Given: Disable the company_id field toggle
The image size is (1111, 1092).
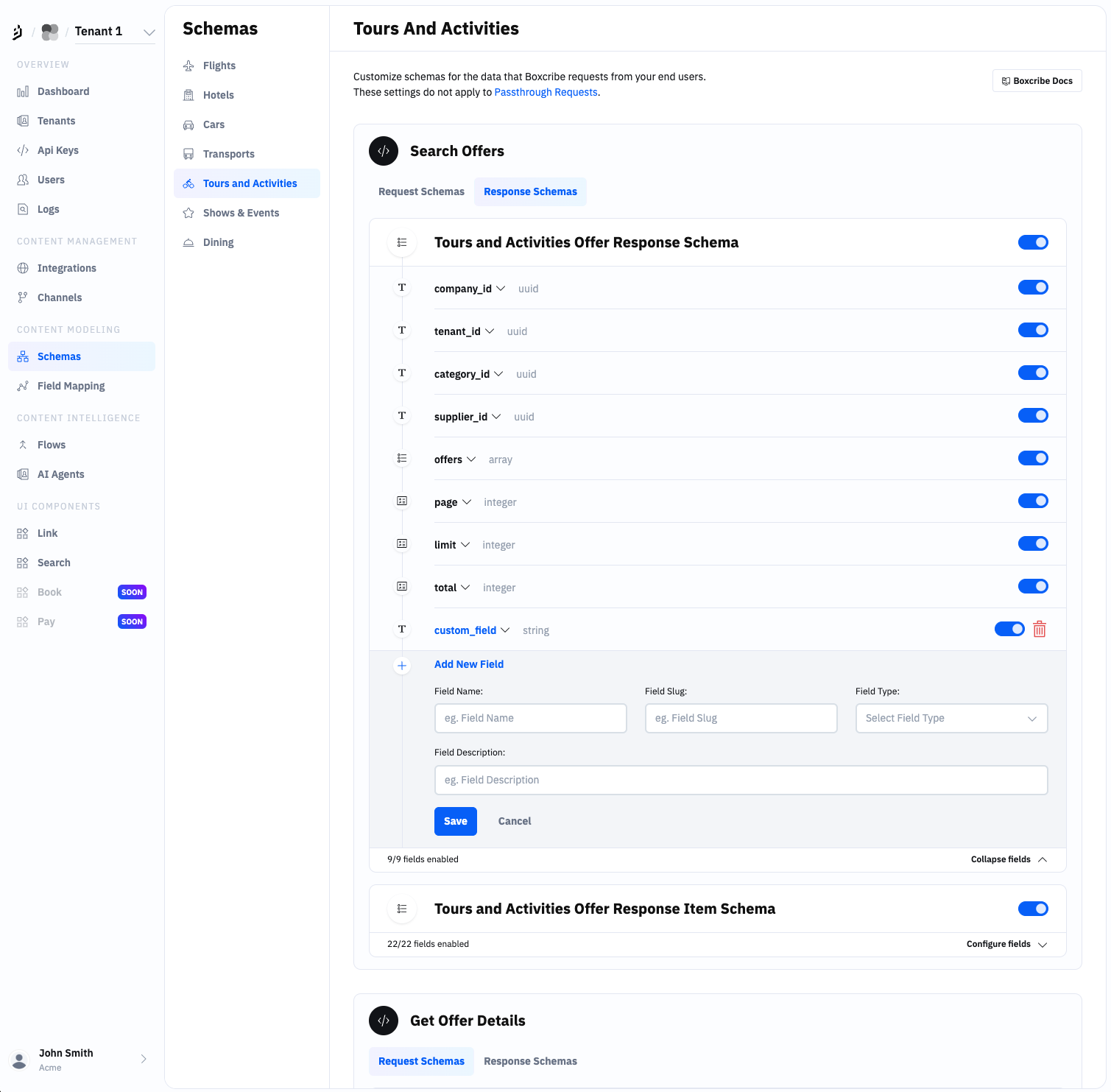Looking at the screenshot, I should pyautogui.click(x=1032, y=287).
